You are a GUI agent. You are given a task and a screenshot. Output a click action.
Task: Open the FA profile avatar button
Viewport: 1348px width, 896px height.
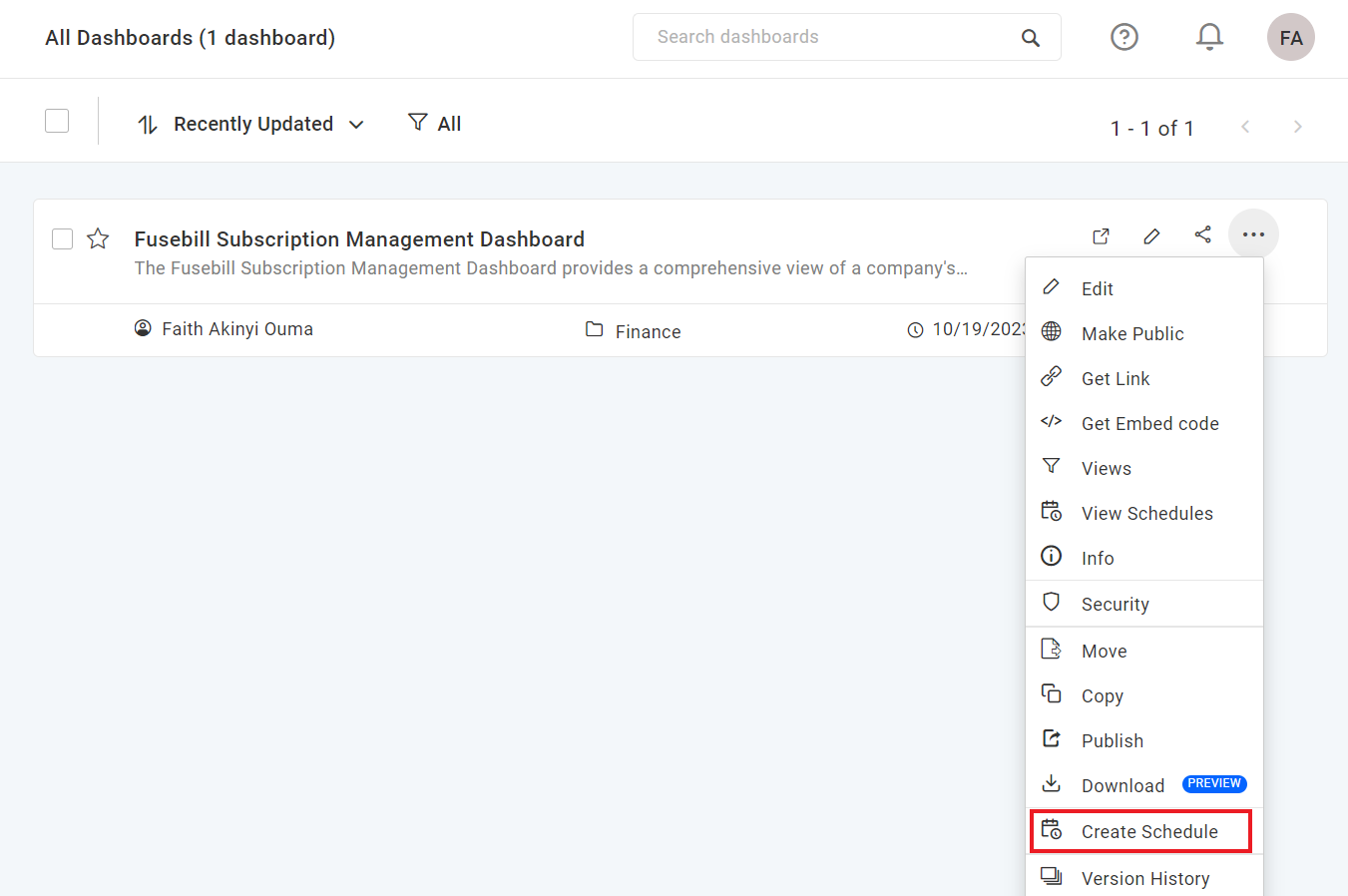(1290, 37)
